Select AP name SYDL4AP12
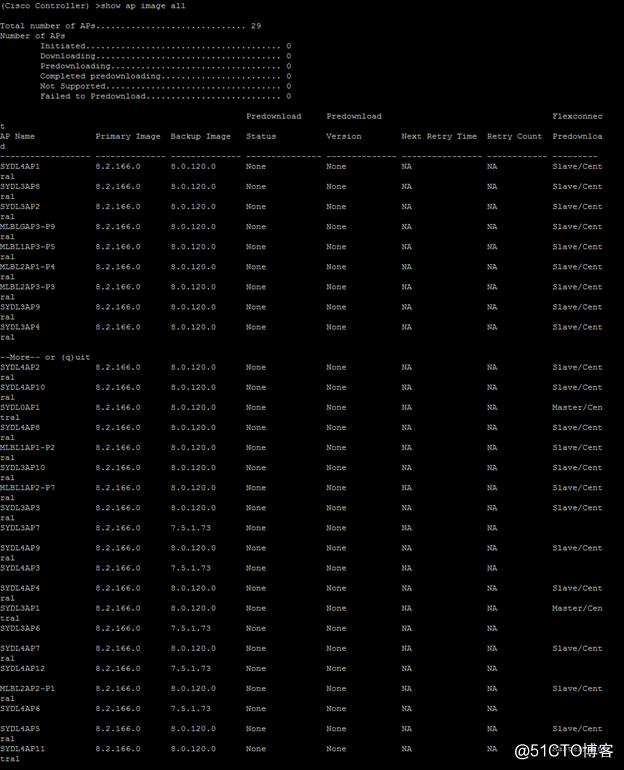624x770 pixels. point(22,669)
